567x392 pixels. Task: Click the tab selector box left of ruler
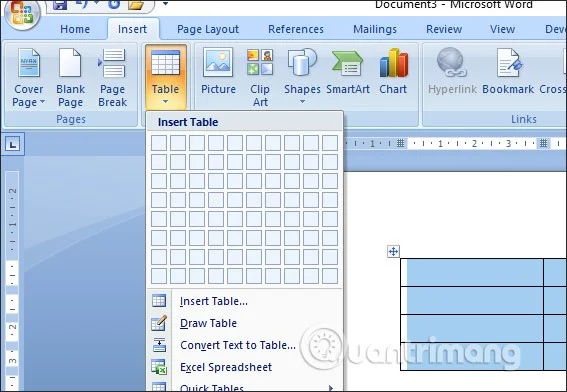click(x=13, y=145)
